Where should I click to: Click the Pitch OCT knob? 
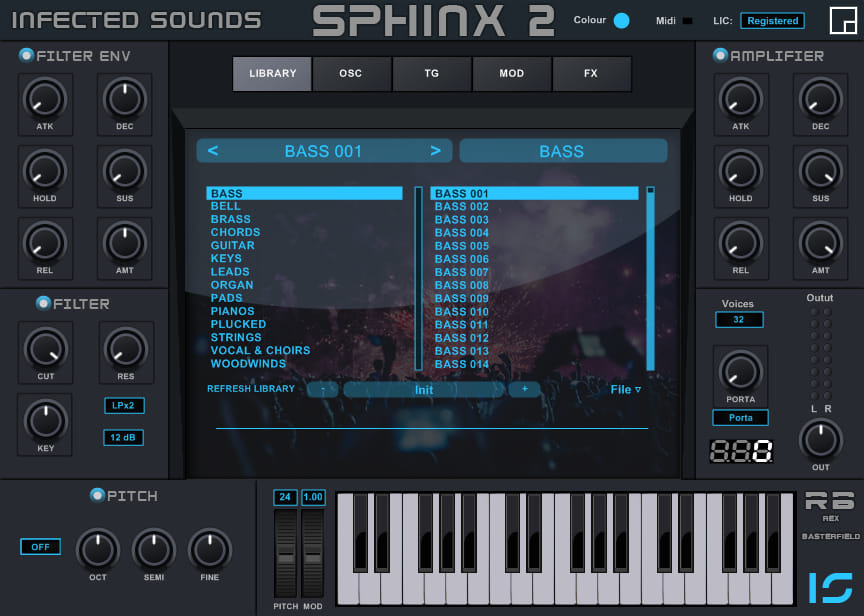[x=98, y=550]
